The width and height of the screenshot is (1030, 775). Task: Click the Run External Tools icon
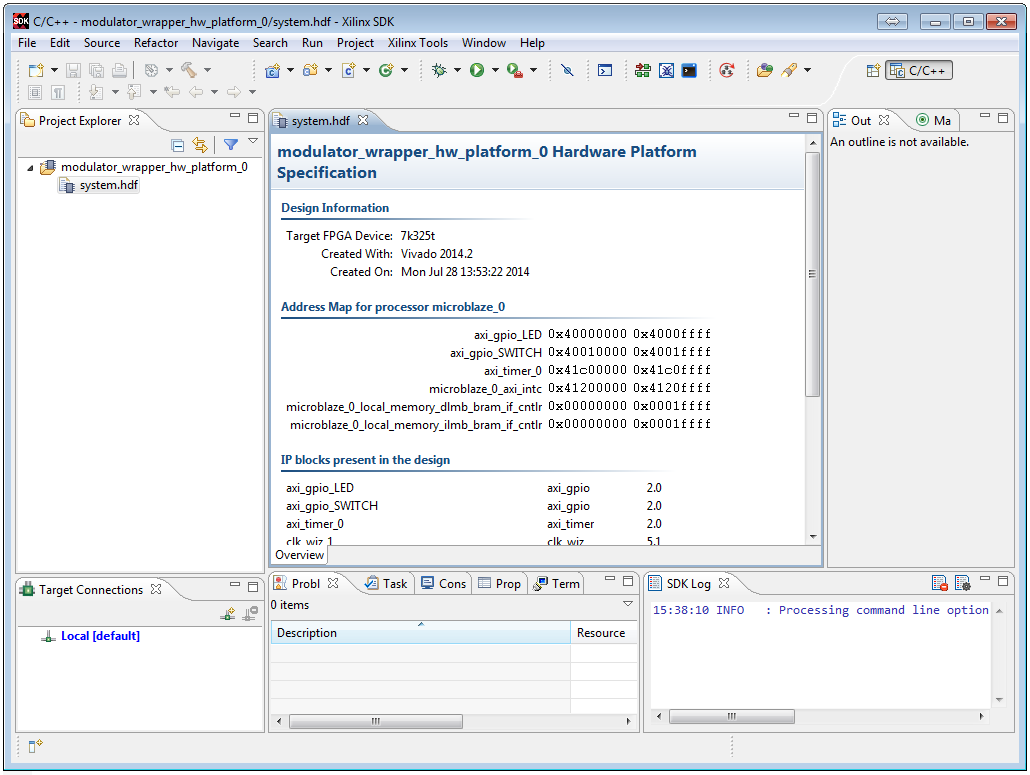515,70
